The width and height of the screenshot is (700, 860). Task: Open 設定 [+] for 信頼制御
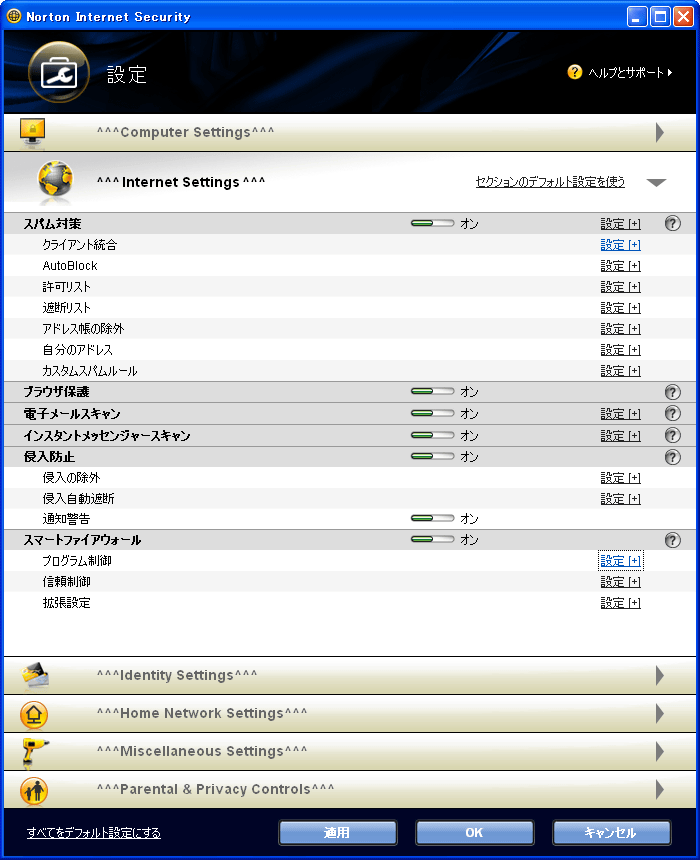620,581
